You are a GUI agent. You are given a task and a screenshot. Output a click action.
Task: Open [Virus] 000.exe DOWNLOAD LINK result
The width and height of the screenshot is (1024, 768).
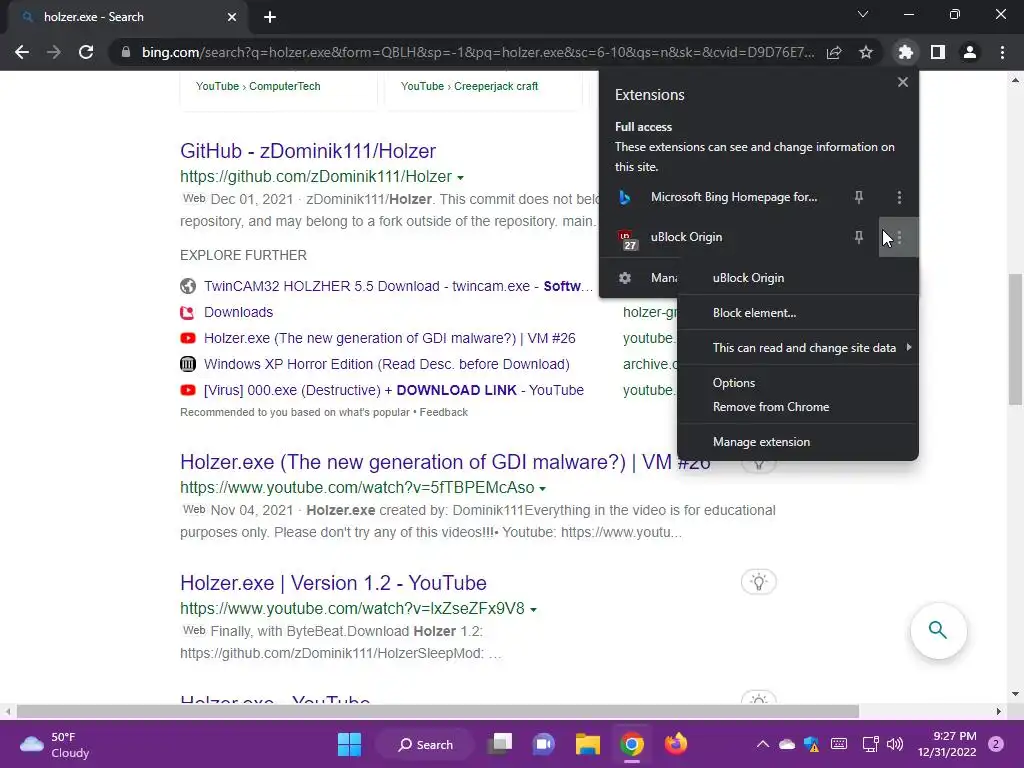[x=394, y=391]
